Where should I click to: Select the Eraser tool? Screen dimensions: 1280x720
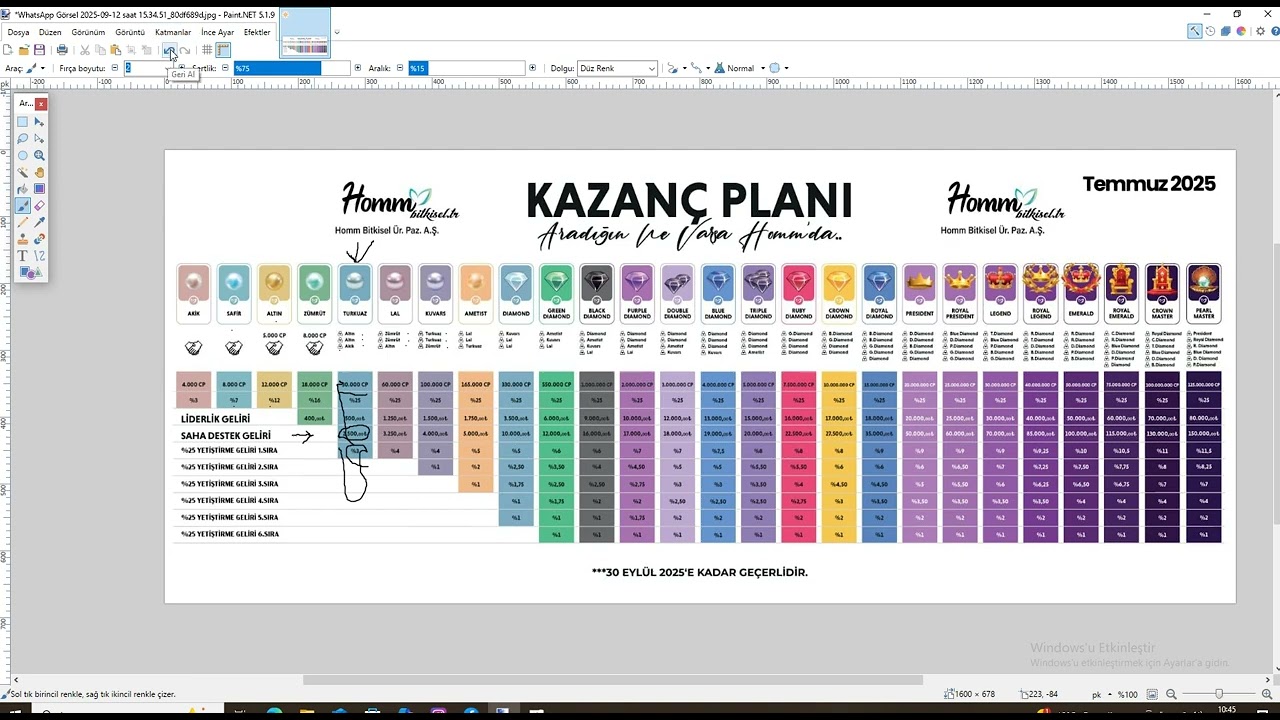tap(39, 206)
